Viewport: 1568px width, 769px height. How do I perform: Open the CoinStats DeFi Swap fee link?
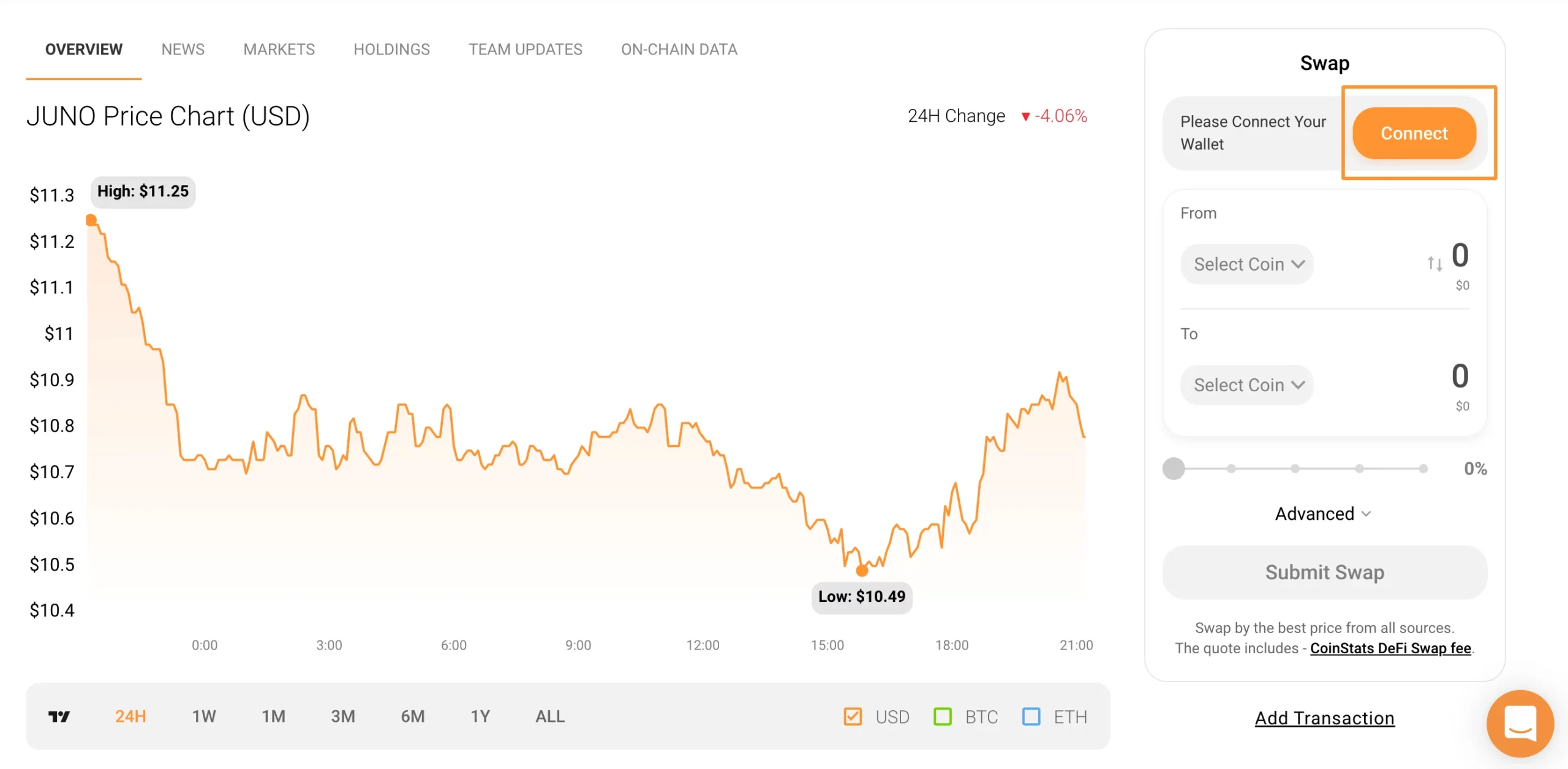pos(1390,648)
